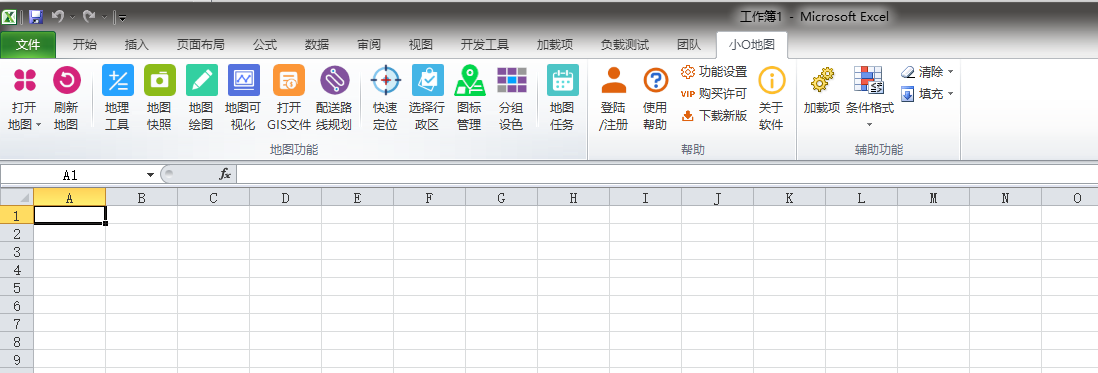Image resolution: width=1098 pixels, height=373 pixels.
Task: Switch to the 视图 View tab
Action: point(421,45)
